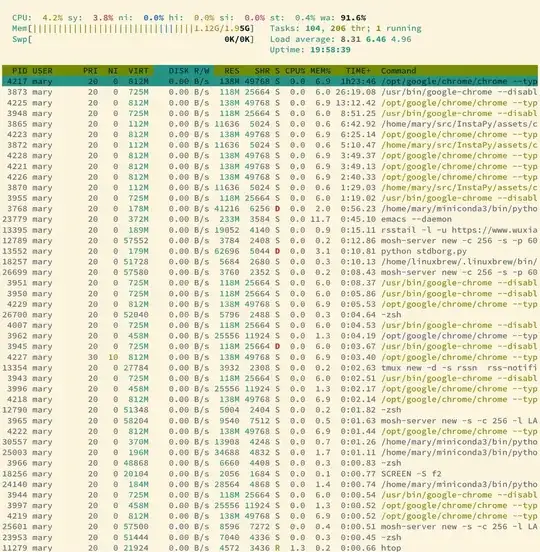Select InstaPy process PID 3870
Viewport: 540px width, 552px height.
270,187
